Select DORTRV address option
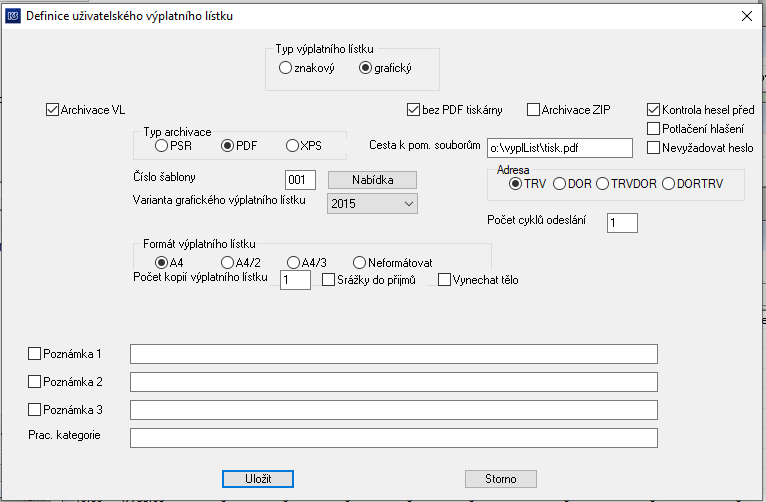Viewport: 766px width, 502px height. (x=668, y=184)
